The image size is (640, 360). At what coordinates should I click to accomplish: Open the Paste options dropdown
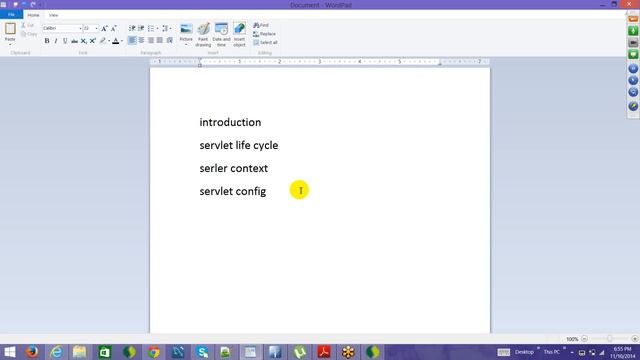10,44
